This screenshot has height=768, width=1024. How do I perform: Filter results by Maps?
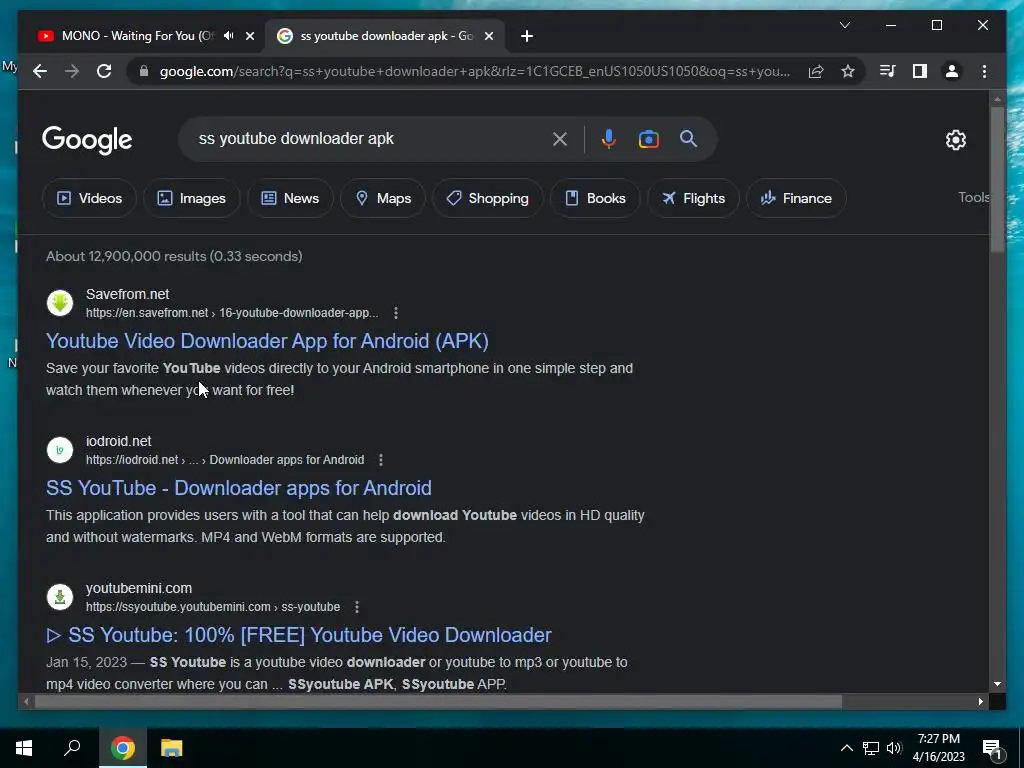(383, 198)
